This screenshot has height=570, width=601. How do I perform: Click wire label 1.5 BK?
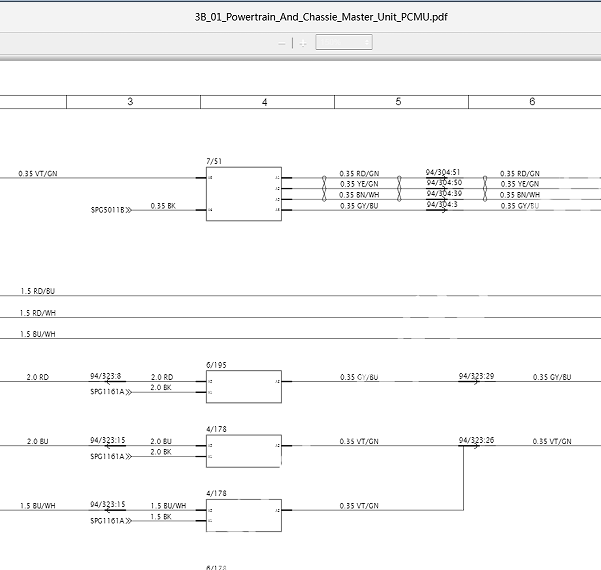click(161, 517)
